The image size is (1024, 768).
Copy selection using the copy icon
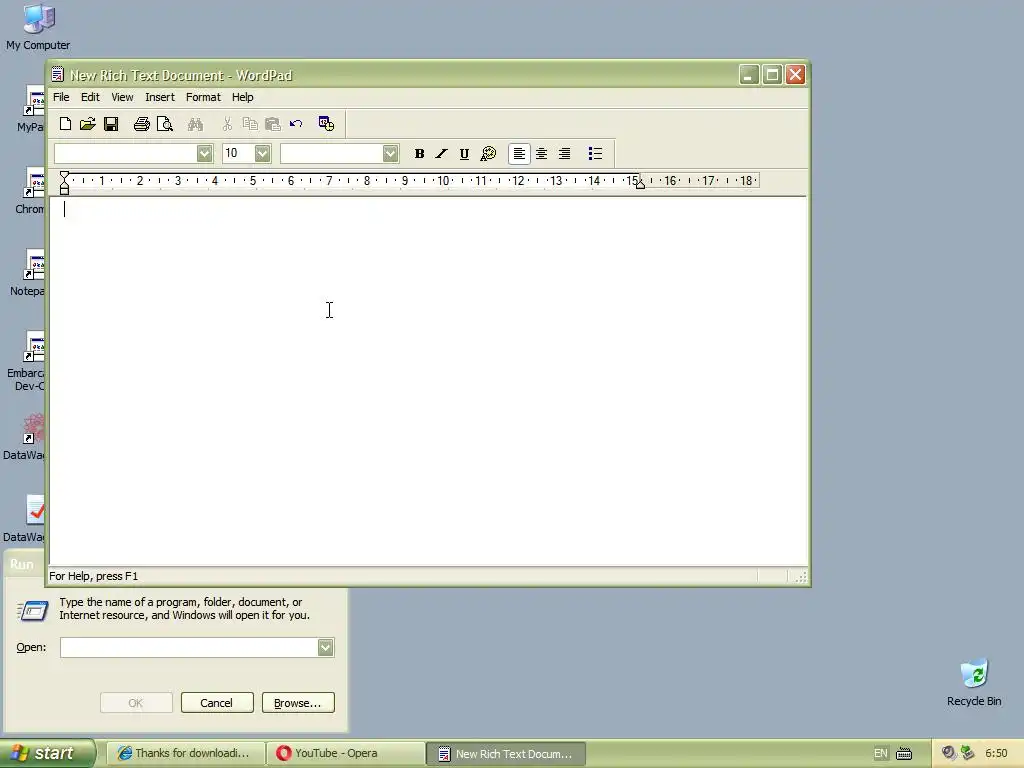[x=250, y=123]
